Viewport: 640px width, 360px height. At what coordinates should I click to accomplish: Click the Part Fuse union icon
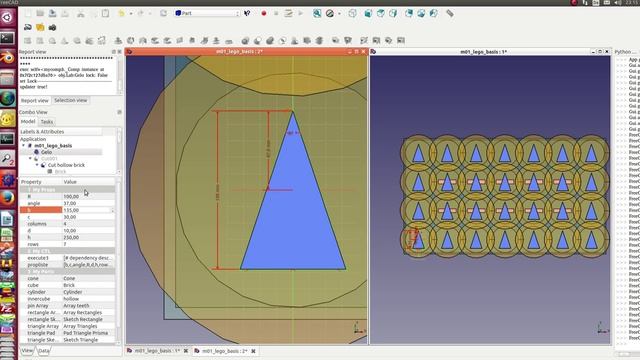(270, 40)
